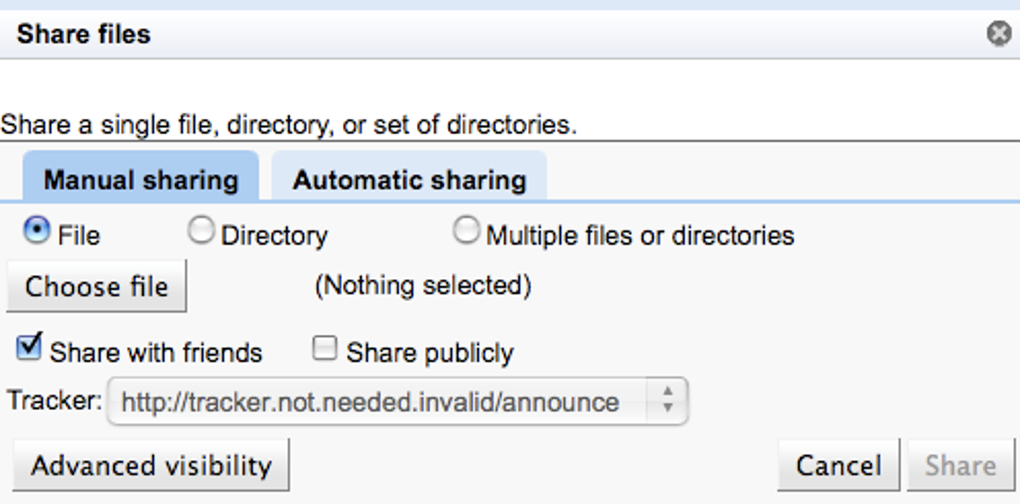This screenshot has height=504, width=1020.
Task: Click the dialog description text
Action: 288,126
